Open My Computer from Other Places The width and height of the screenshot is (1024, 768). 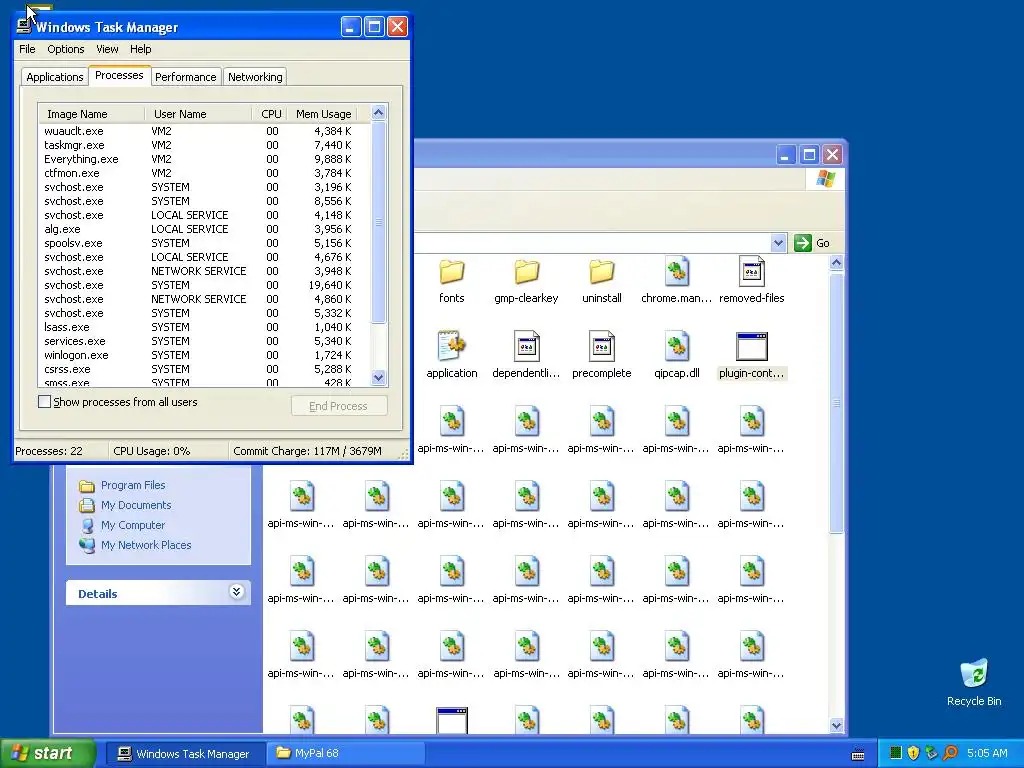coord(133,525)
